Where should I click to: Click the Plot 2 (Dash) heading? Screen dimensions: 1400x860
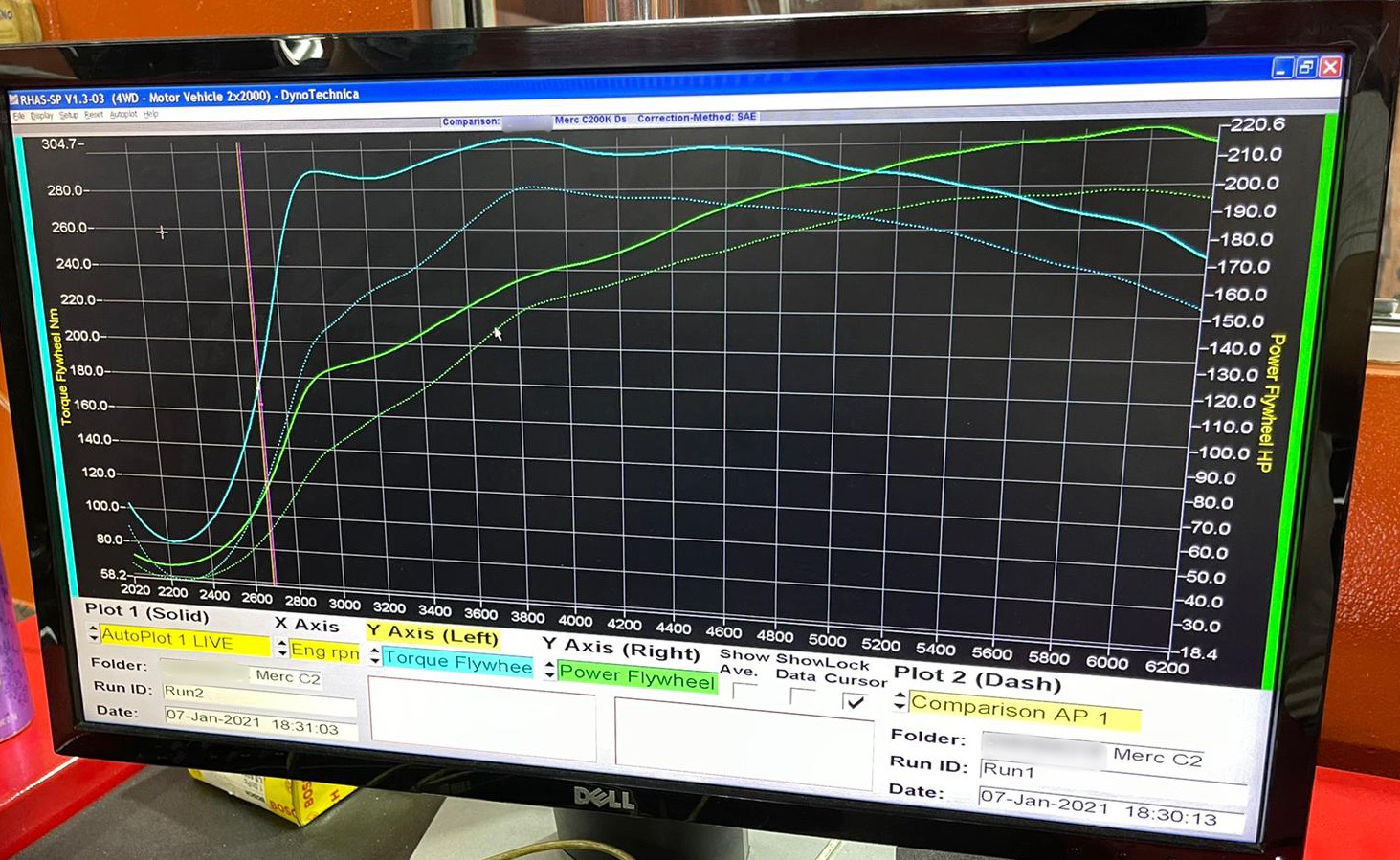point(977,678)
